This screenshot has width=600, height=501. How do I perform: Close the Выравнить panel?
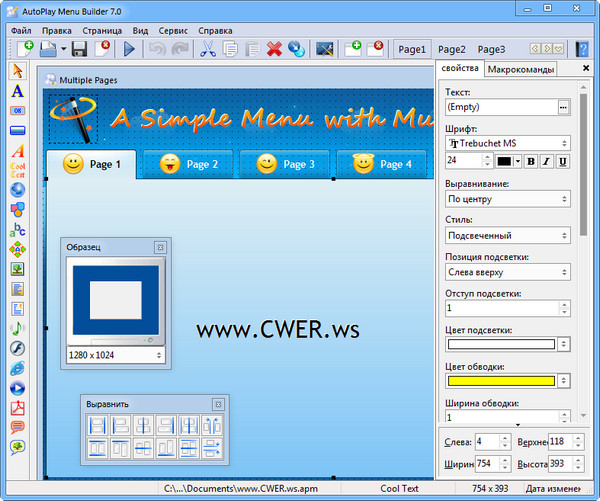pos(218,405)
